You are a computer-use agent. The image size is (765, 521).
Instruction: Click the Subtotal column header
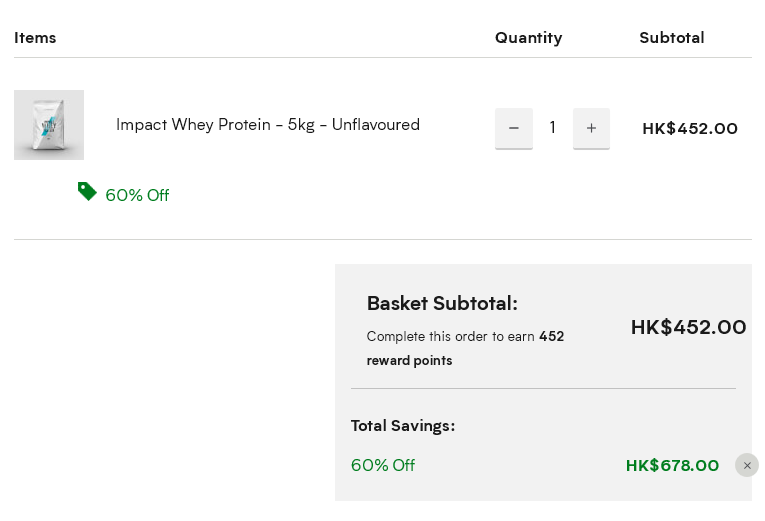tap(672, 38)
